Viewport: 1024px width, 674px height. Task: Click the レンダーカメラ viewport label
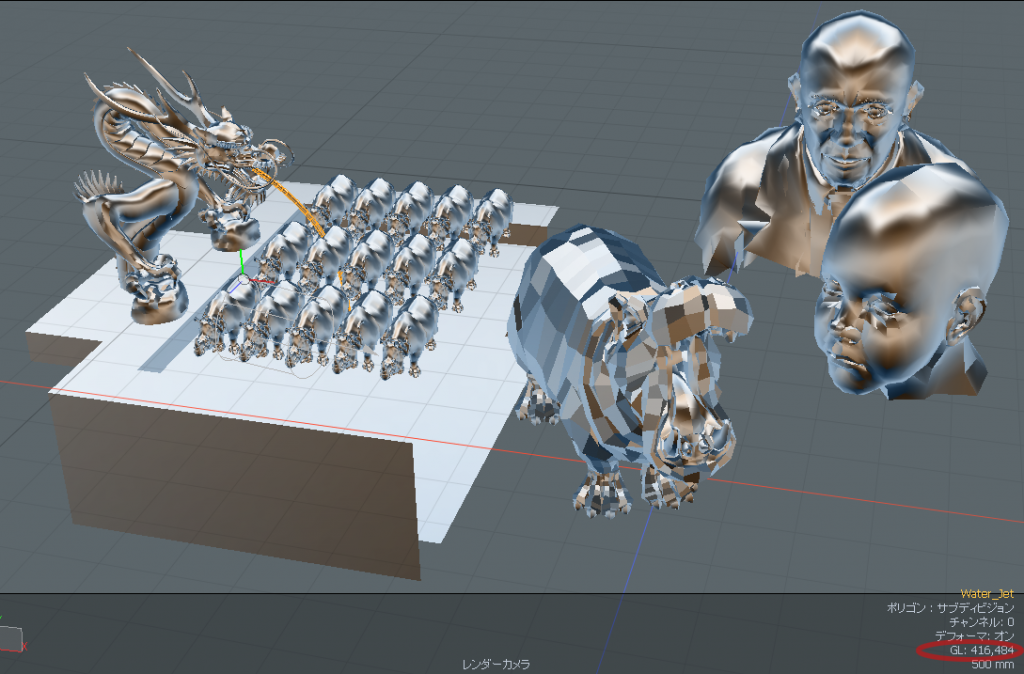495,664
